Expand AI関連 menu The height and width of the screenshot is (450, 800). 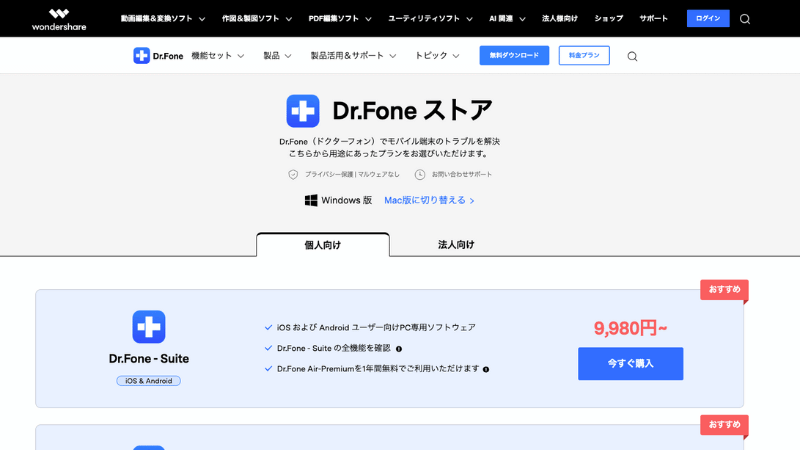[x=507, y=19]
